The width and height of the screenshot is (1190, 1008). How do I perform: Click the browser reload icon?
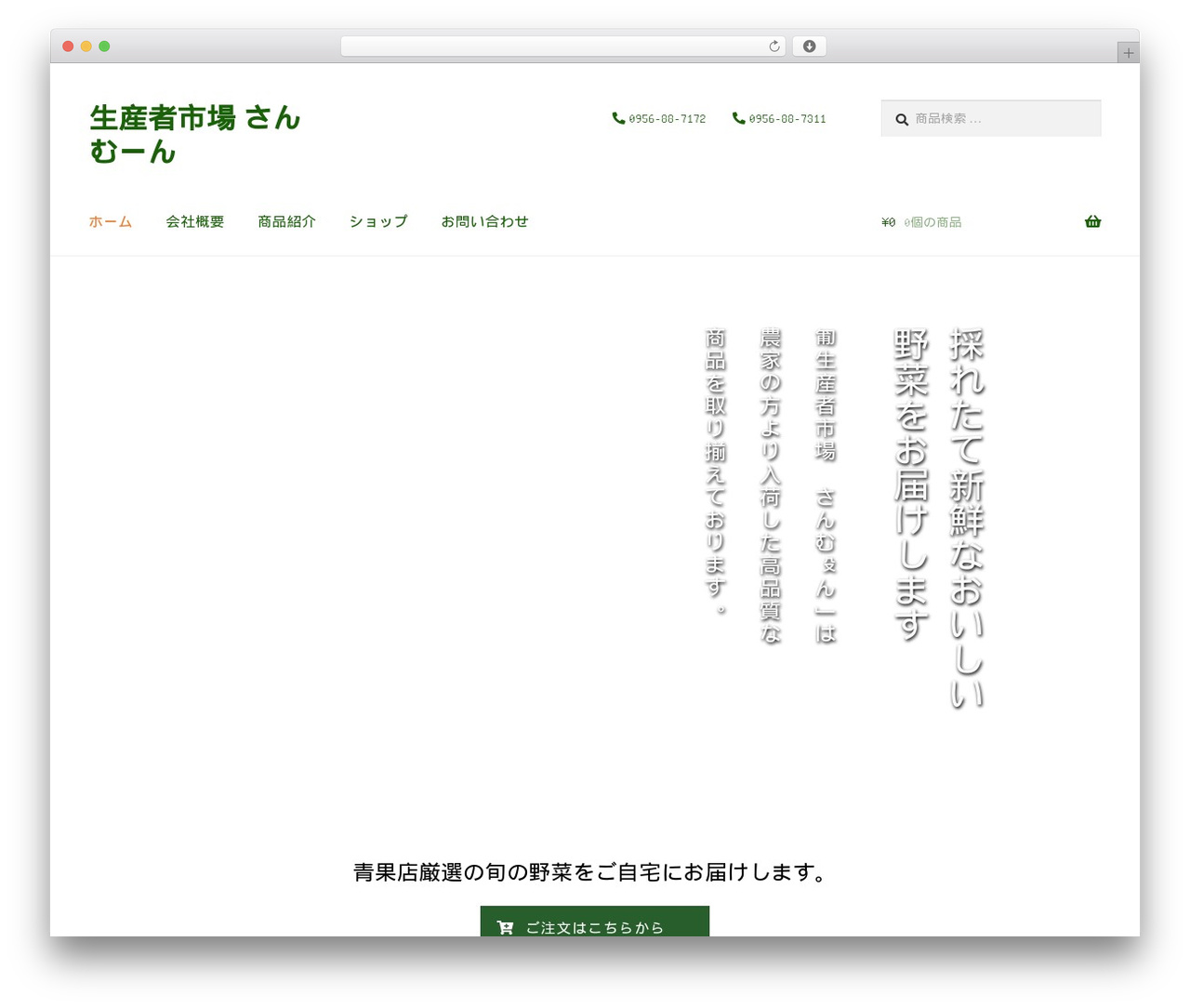click(x=773, y=46)
